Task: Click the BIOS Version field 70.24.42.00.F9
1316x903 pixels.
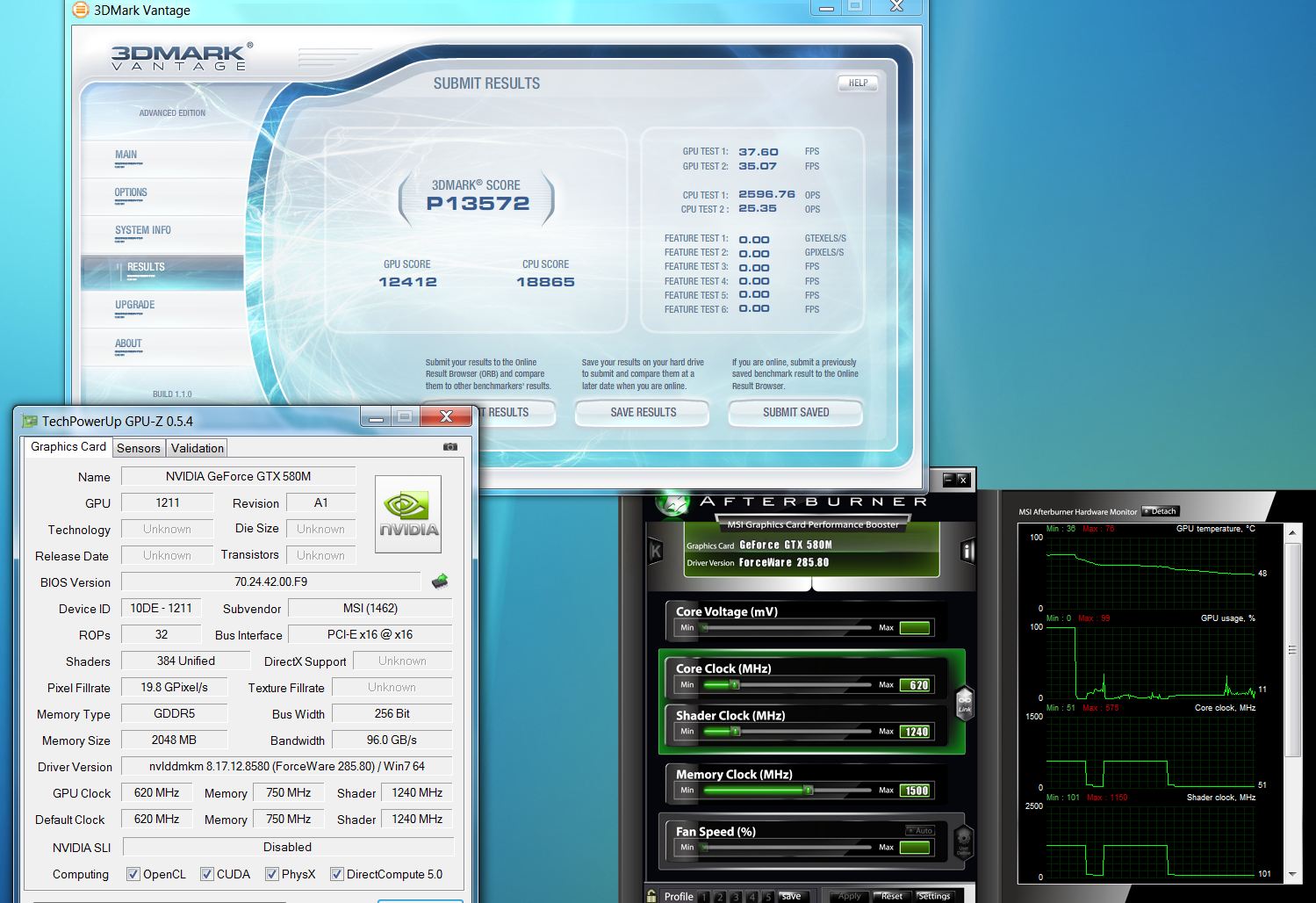Action: (270, 582)
